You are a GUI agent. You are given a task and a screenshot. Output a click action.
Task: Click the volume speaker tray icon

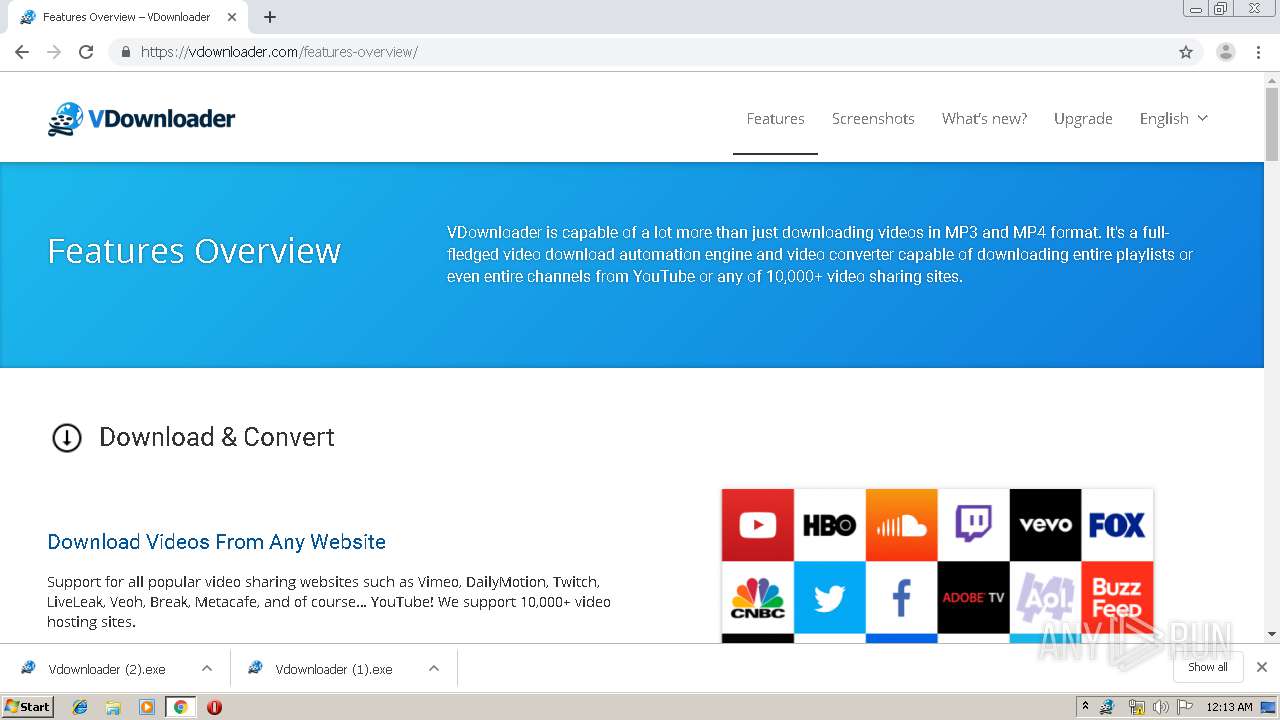[1160, 707]
